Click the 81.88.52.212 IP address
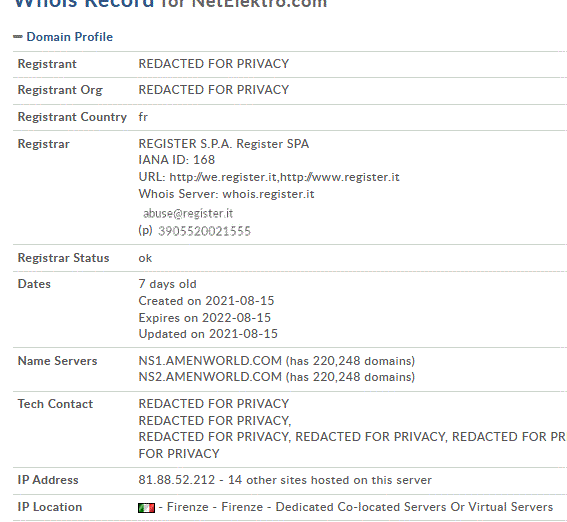This screenshot has height=522, width=567. (177, 480)
